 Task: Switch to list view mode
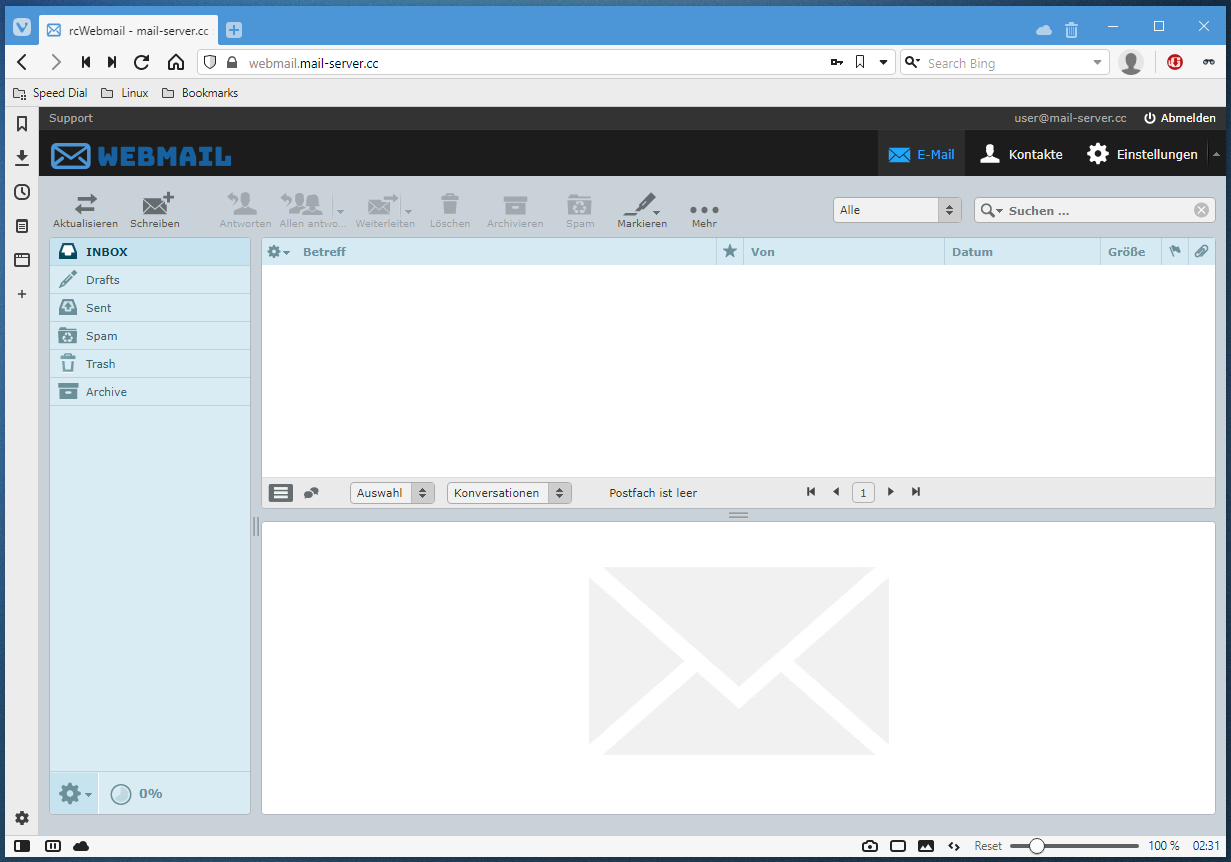(281, 493)
